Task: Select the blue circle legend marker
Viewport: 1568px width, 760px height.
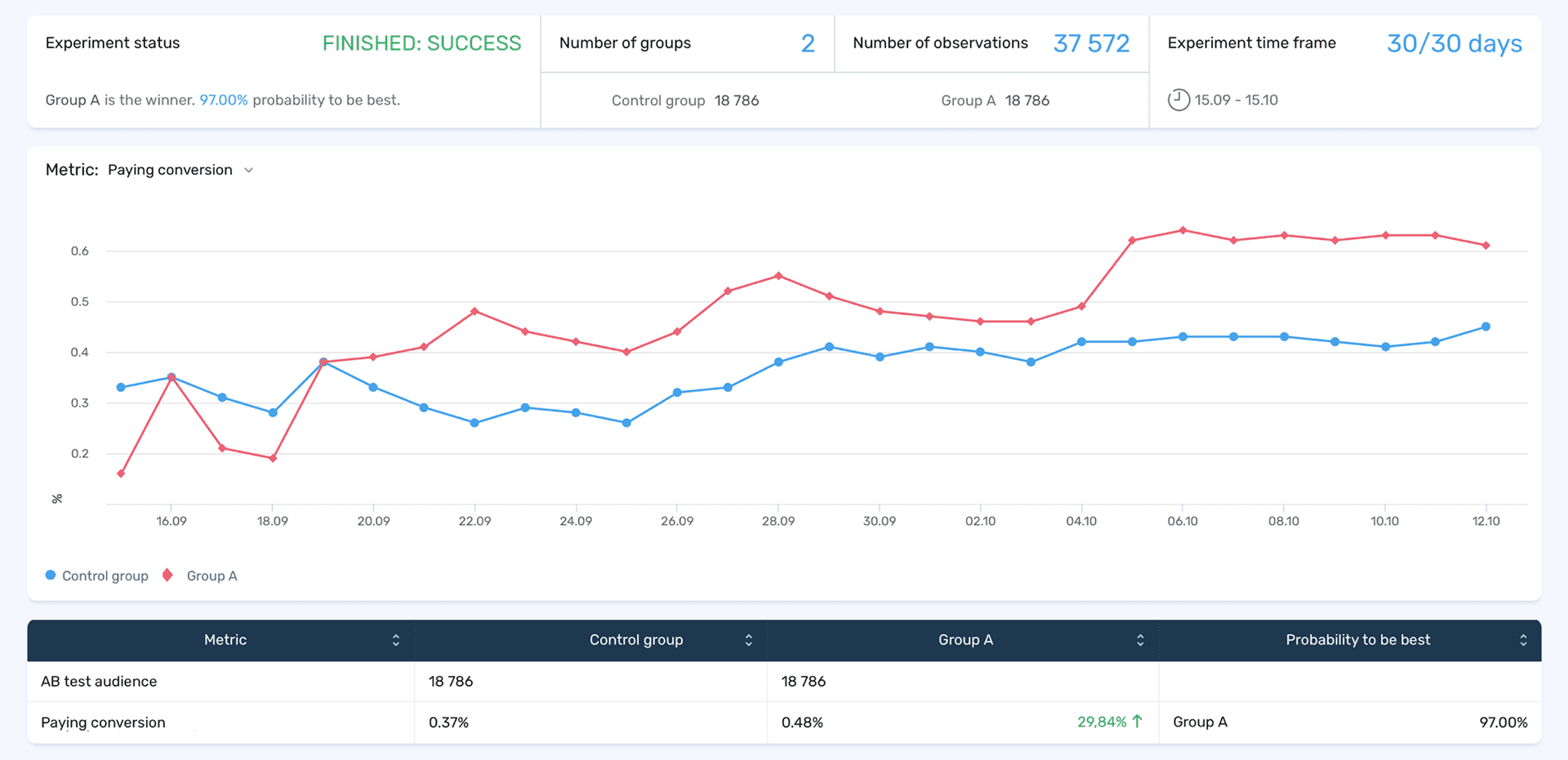Action: pyautogui.click(x=50, y=575)
